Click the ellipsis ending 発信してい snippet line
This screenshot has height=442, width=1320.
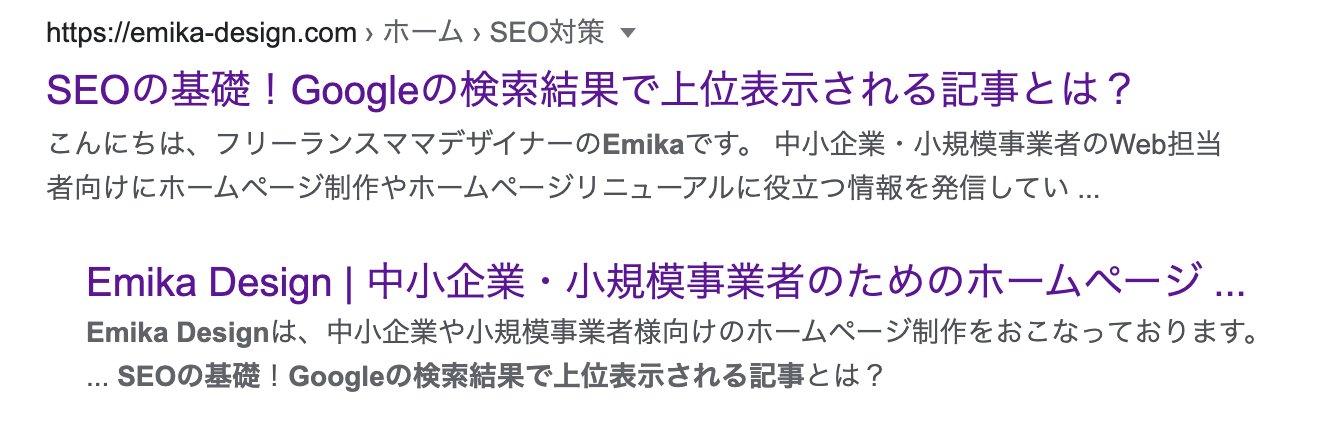[x=1090, y=188]
